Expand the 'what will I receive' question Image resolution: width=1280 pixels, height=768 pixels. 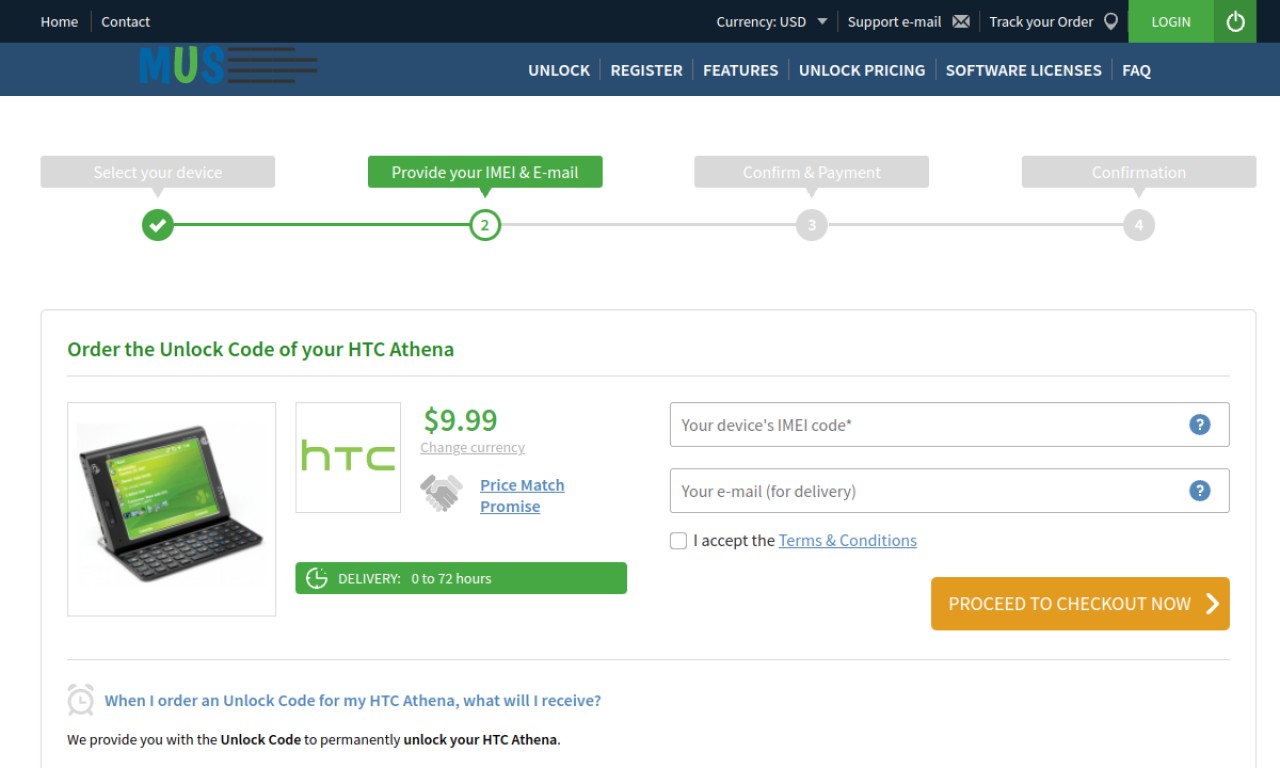pos(353,700)
